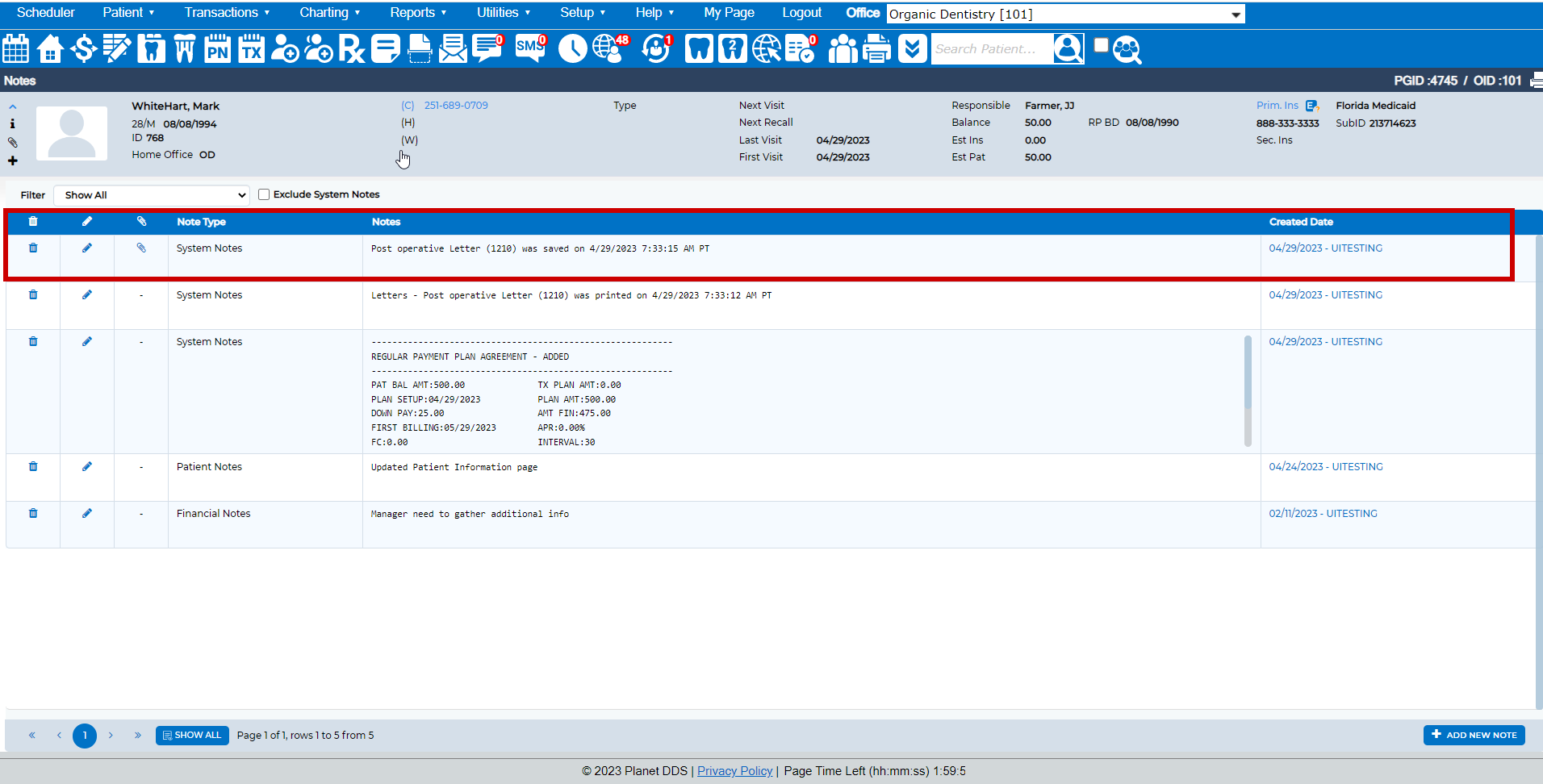Image resolution: width=1543 pixels, height=784 pixels.
Task: Click the printer icon in toolbar
Action: point(876,49)
